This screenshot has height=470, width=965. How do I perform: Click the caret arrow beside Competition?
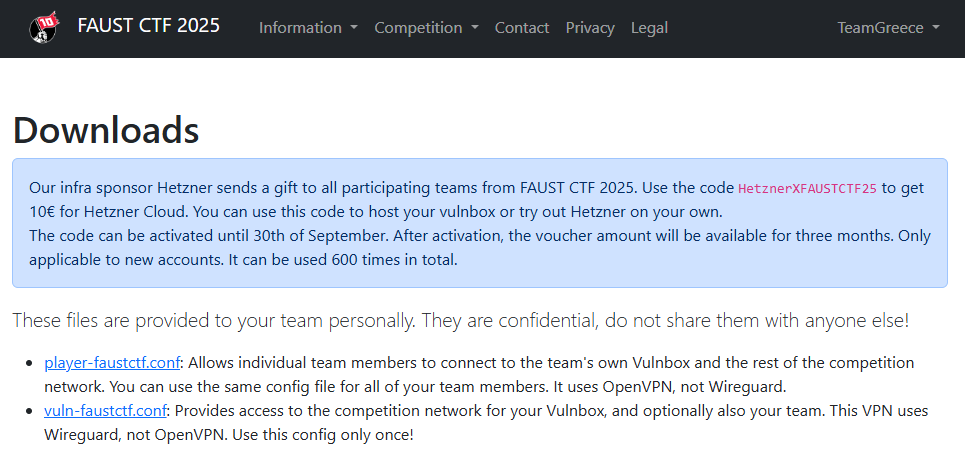coord(475,28)
